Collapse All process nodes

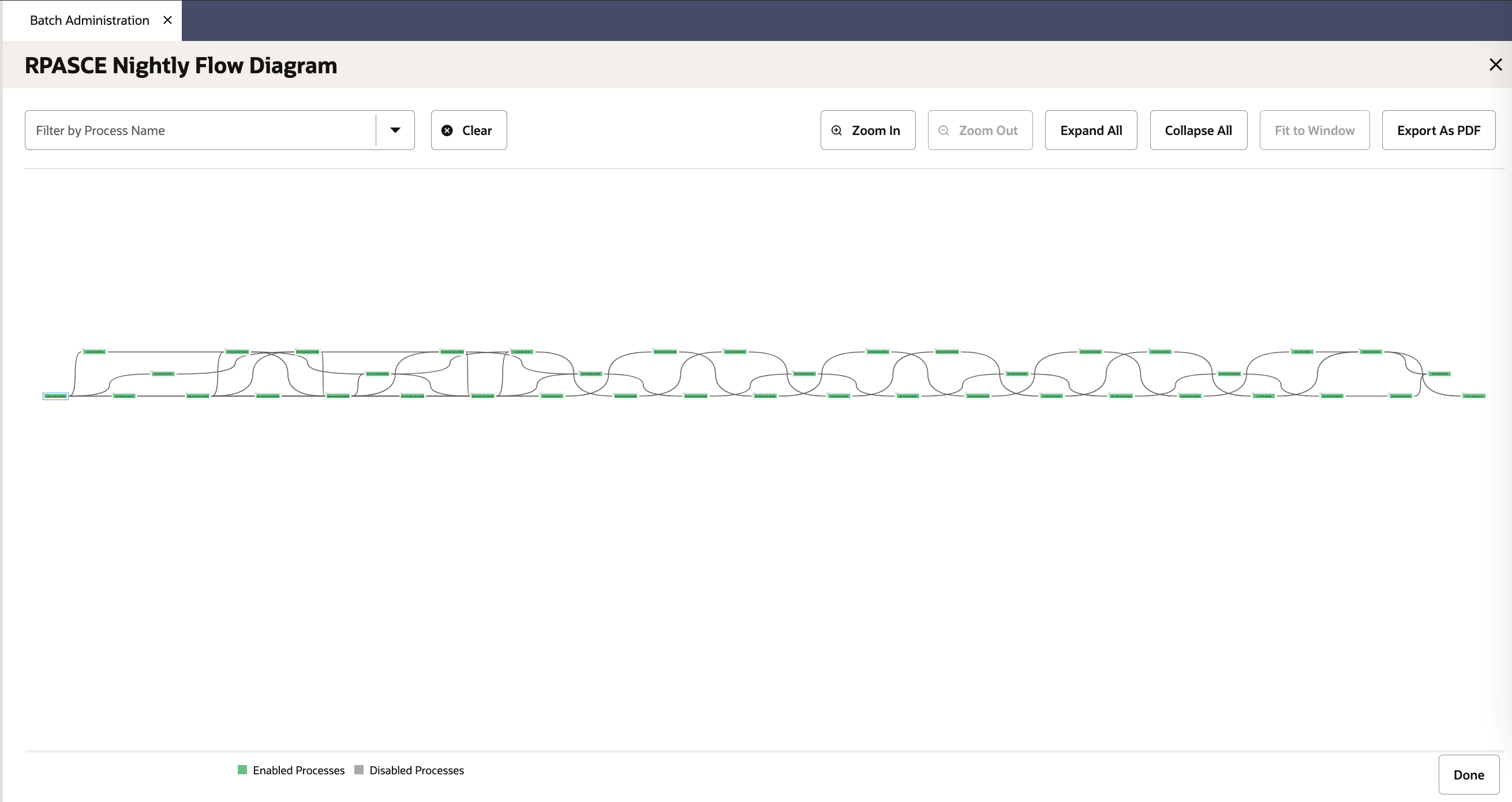click(x=1198, y=130)
